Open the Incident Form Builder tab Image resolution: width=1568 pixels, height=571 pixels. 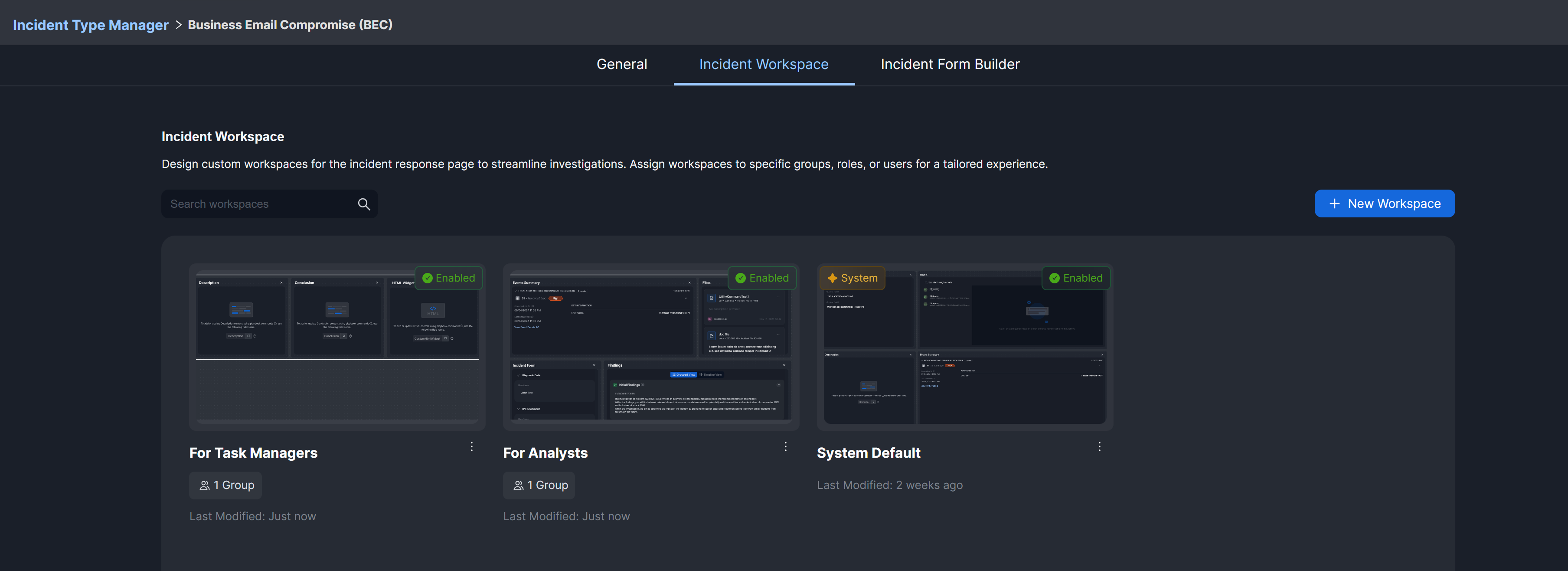click(x=950, y=65)
